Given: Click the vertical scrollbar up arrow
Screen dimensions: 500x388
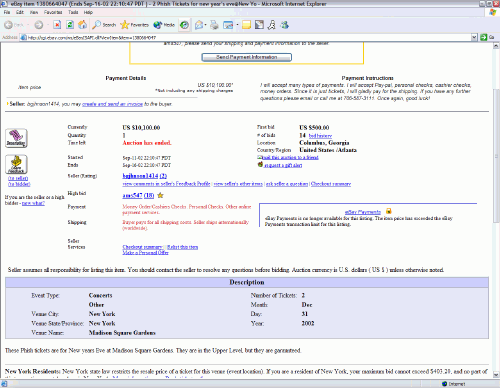Looking at the screenshot, I should (496, 46).
